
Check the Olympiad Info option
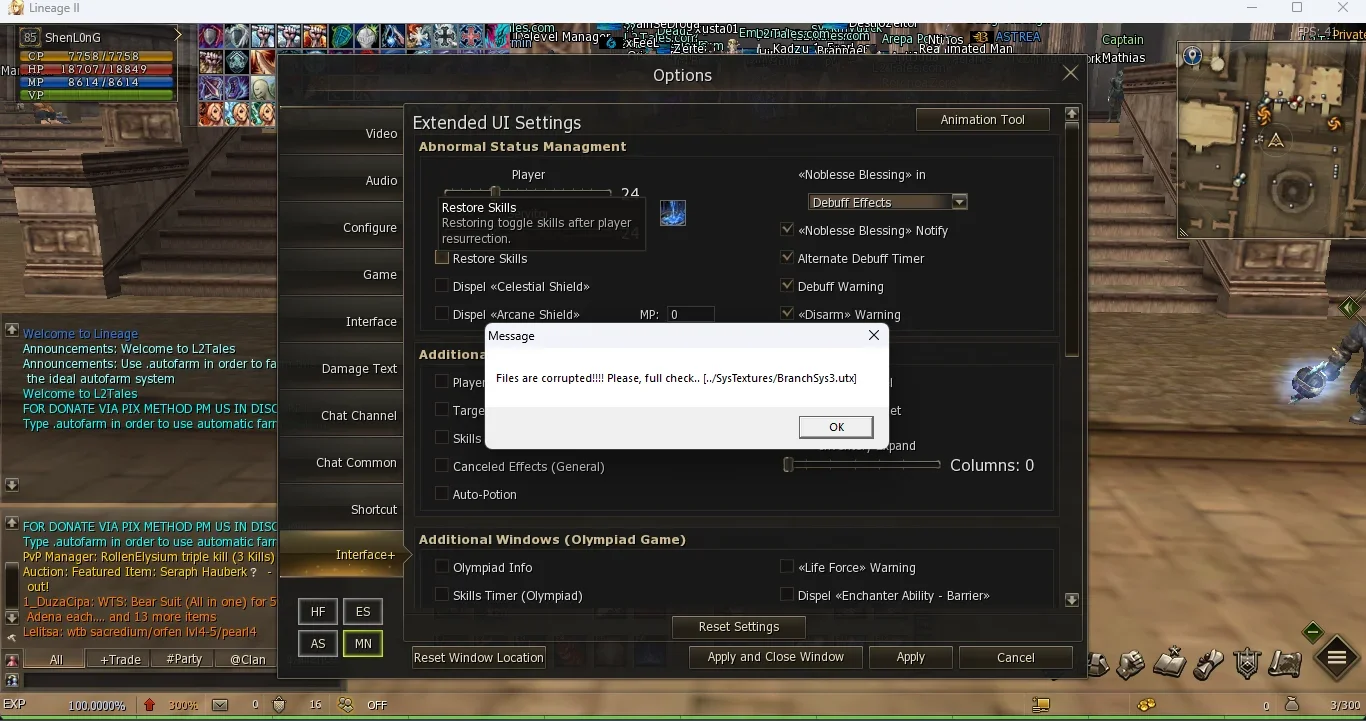point(442,567)
